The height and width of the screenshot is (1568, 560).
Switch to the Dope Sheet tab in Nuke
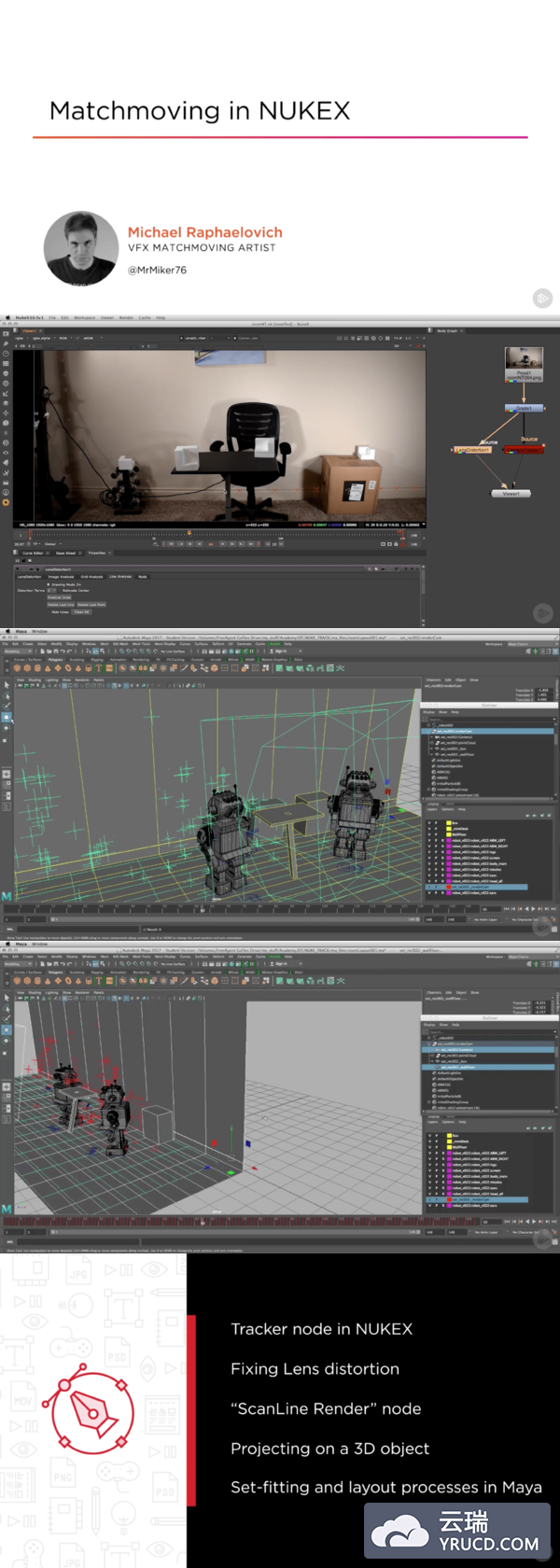[x=66, y=553]
